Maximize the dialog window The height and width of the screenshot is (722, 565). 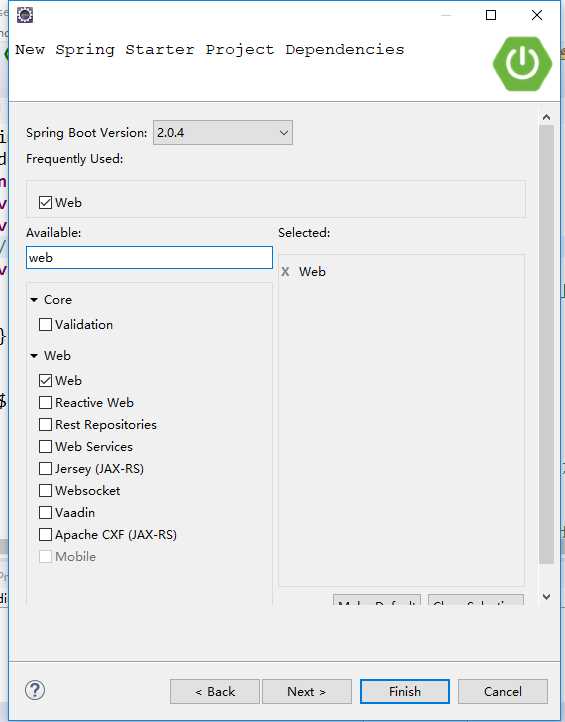coord(491,15)
